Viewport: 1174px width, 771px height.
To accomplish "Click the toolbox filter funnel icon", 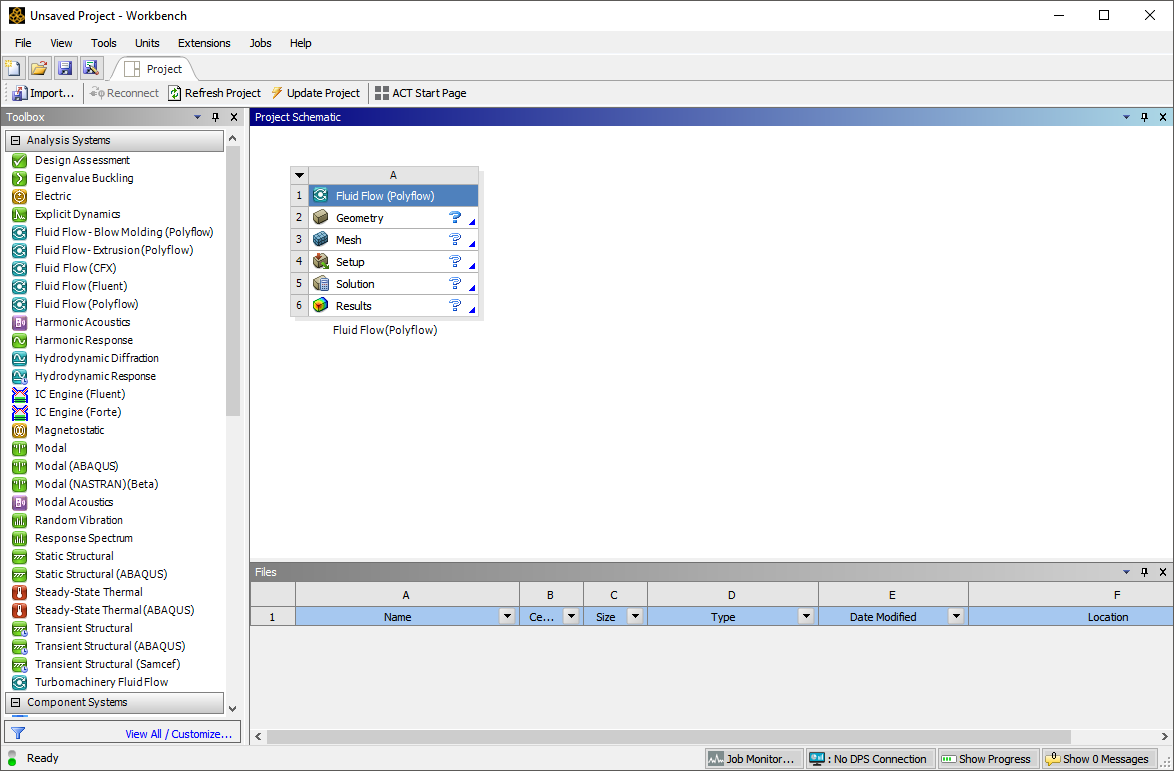I will [19, 734].
